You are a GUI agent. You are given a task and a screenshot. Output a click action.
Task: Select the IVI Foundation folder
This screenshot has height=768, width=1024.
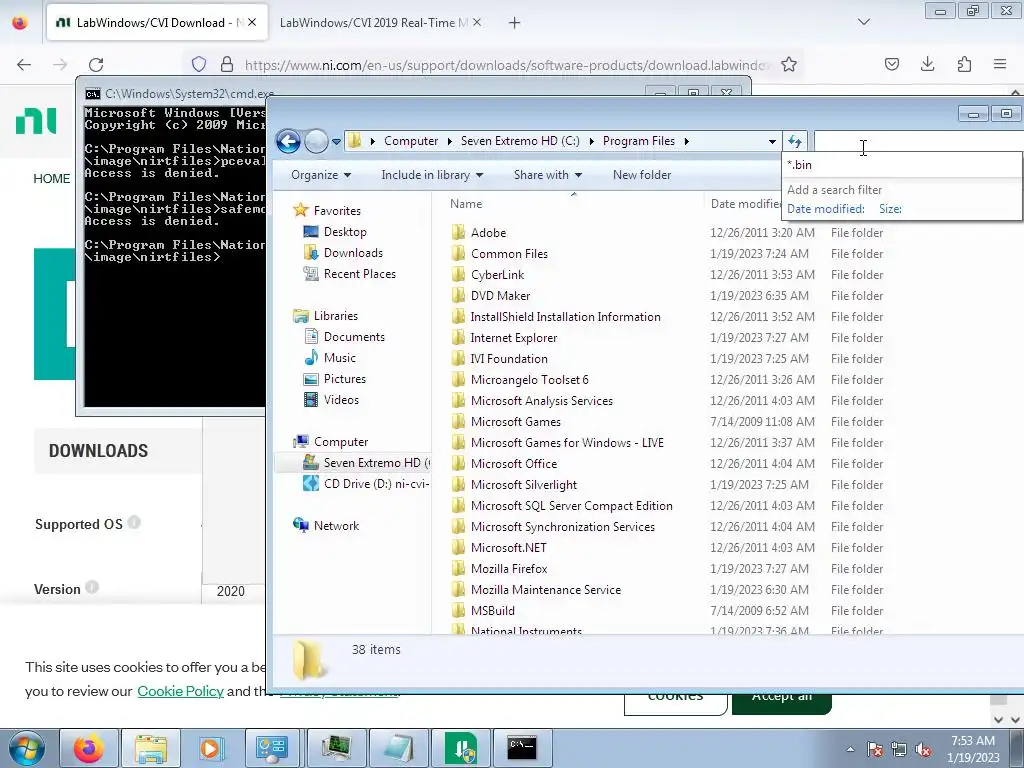509,359
